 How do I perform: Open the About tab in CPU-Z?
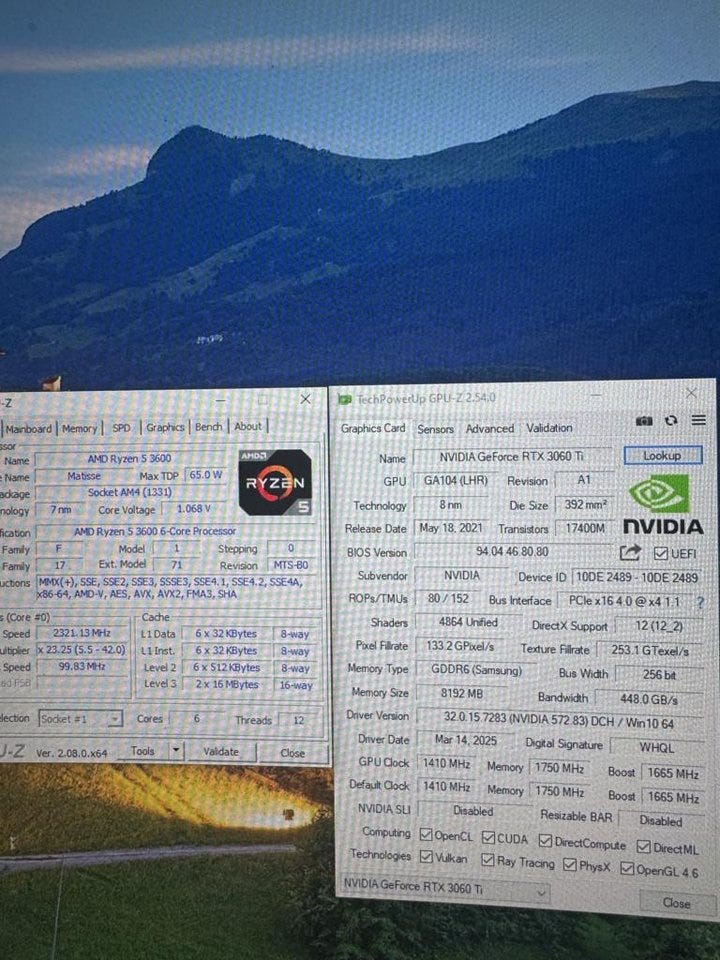(248, 426)
